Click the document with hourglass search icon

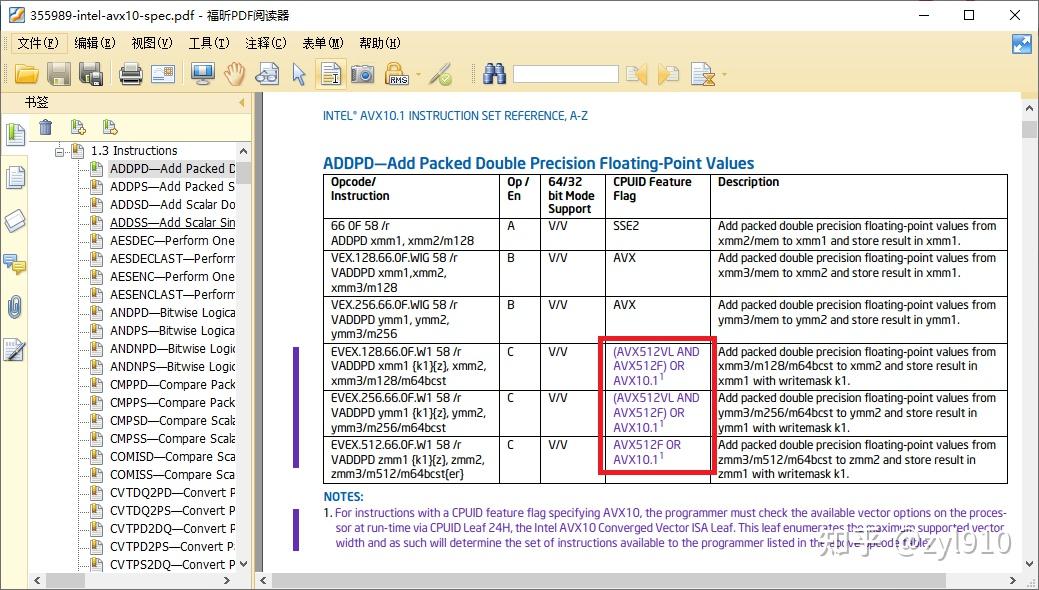[702, 74]
